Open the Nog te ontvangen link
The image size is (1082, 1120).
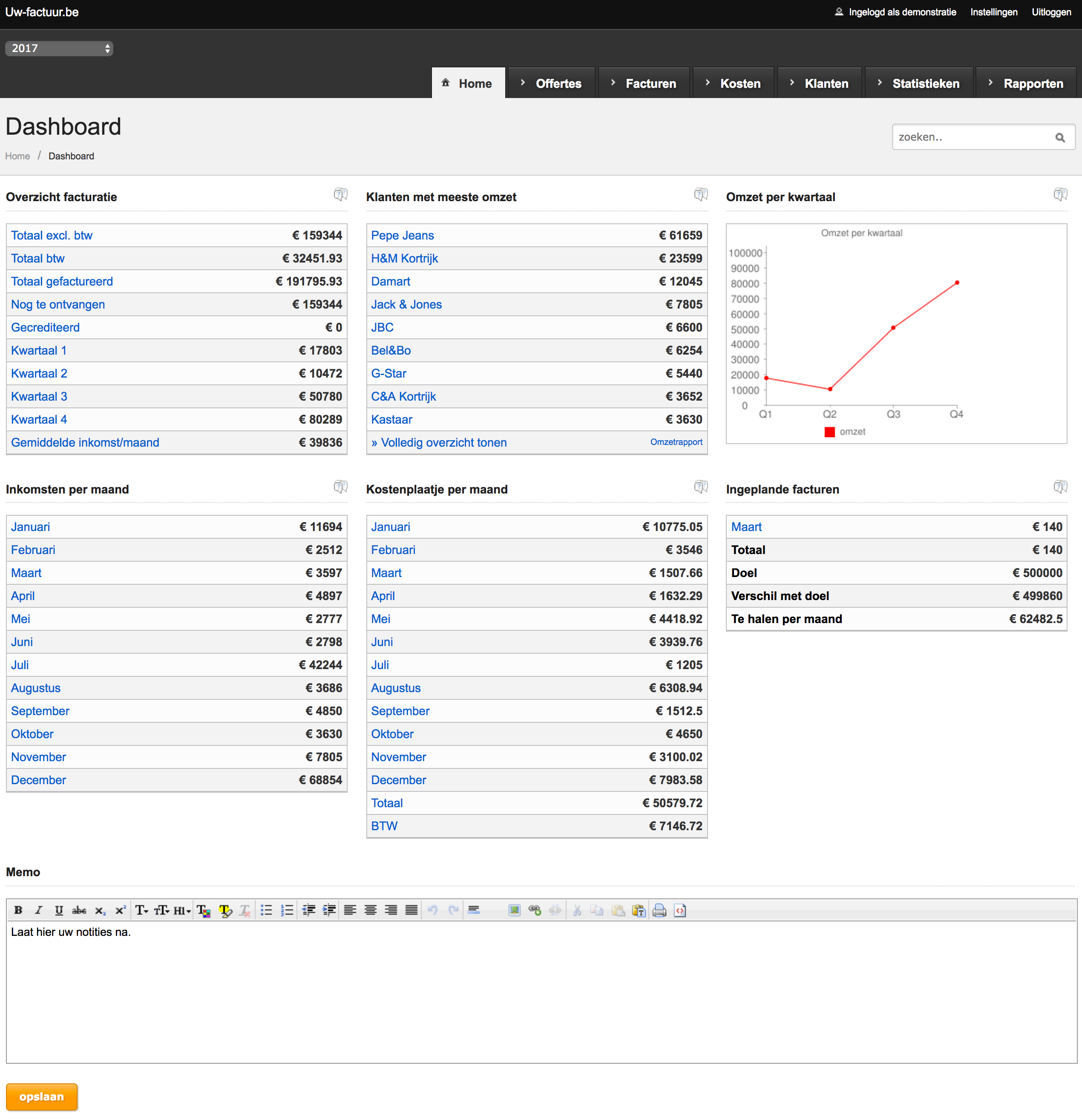click(x=58, y=305)
